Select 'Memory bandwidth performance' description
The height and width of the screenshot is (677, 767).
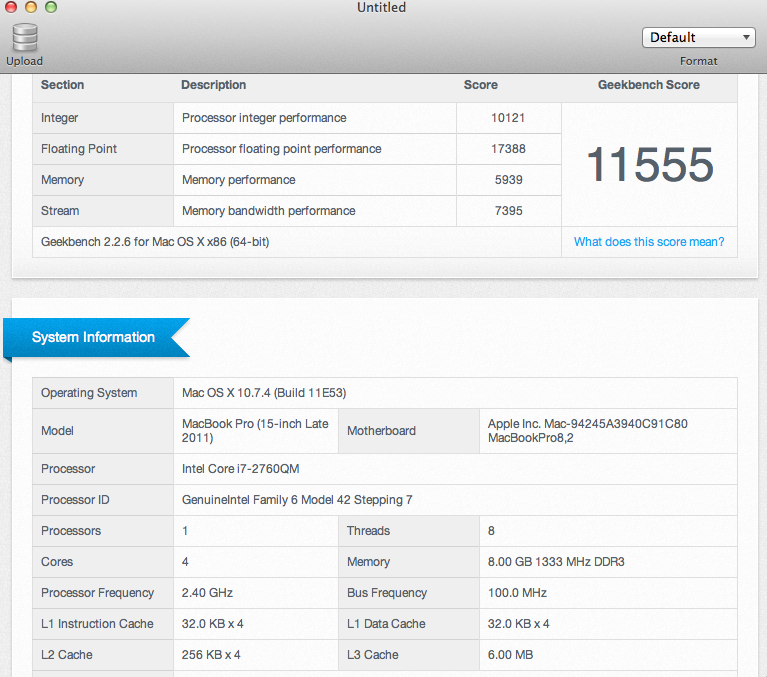click(x=269, y=211)
